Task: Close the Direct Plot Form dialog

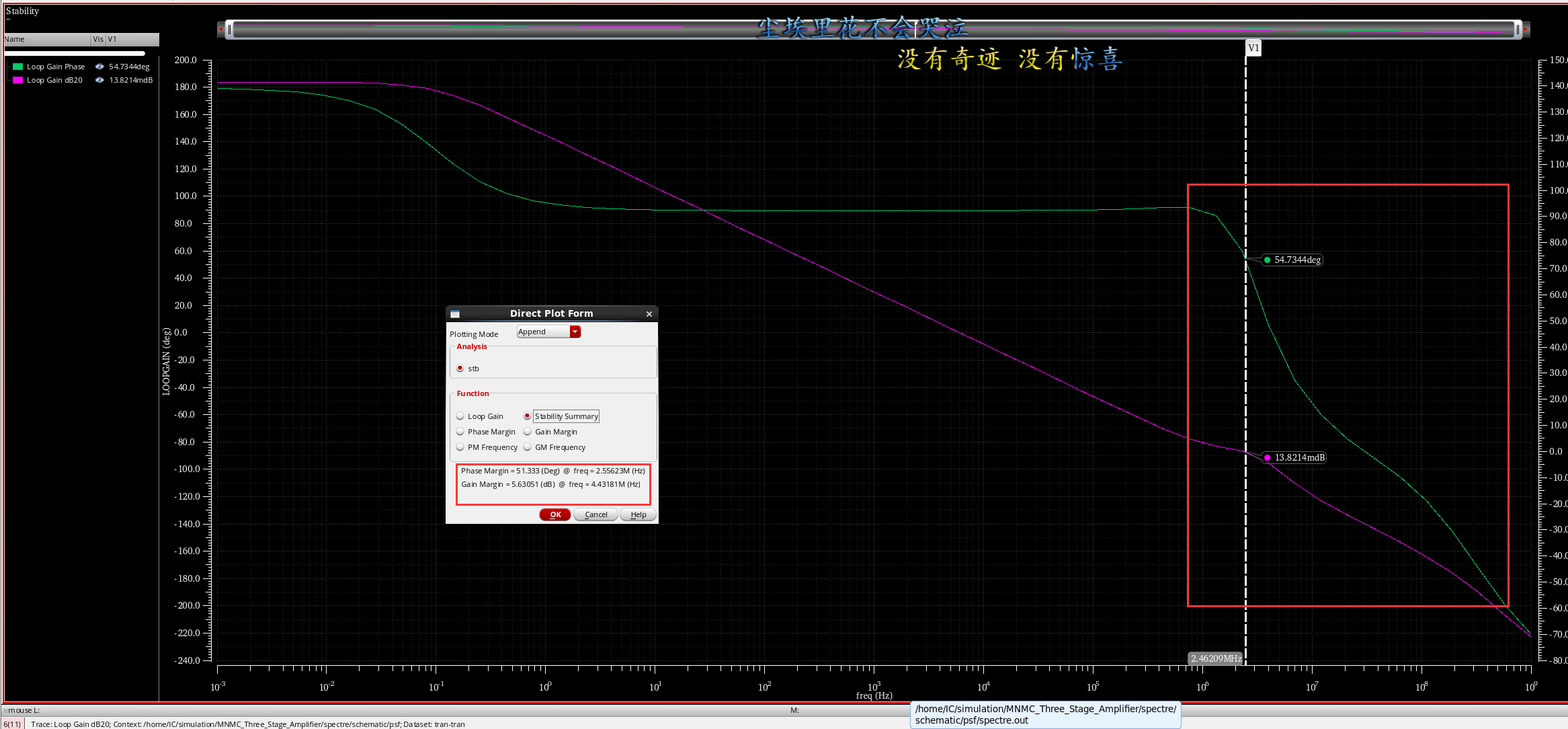Action: (x=649, y=314)
